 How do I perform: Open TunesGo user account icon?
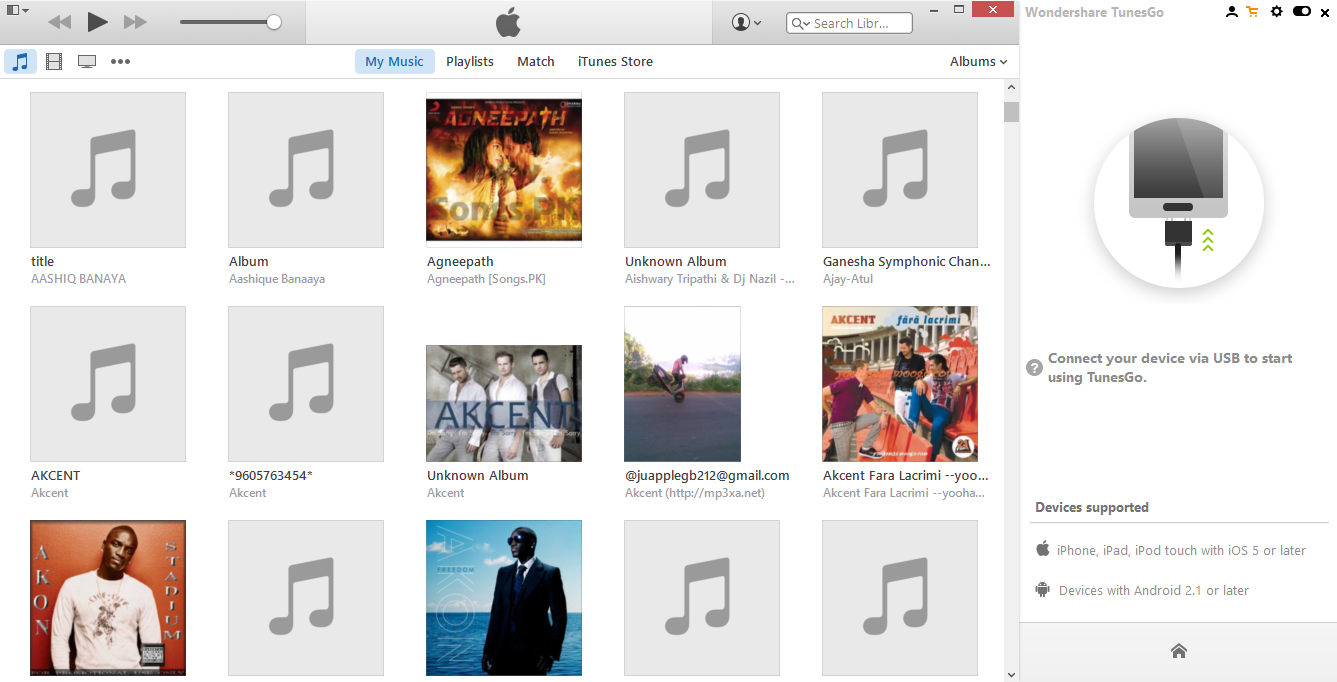[x=1231, y=11]
